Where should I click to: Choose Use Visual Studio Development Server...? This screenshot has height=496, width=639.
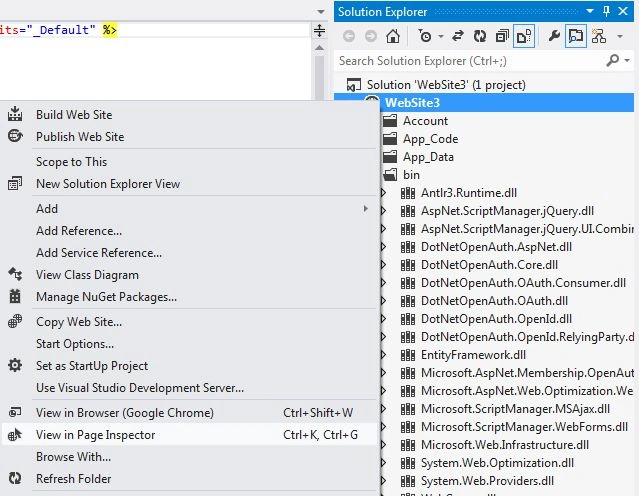click(x=189, y=388)
